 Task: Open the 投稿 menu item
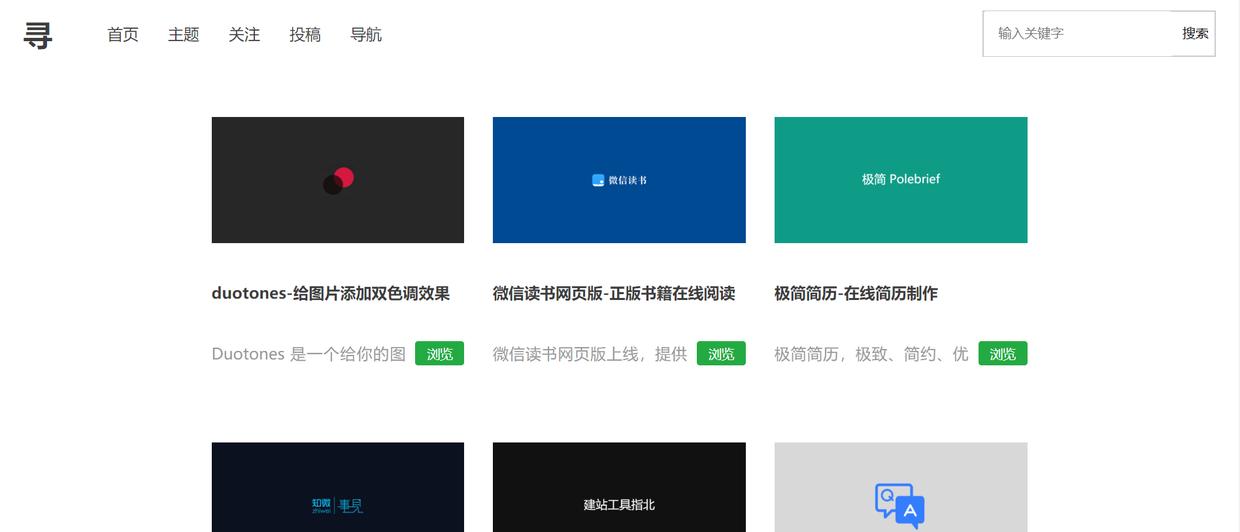[305, 35]
